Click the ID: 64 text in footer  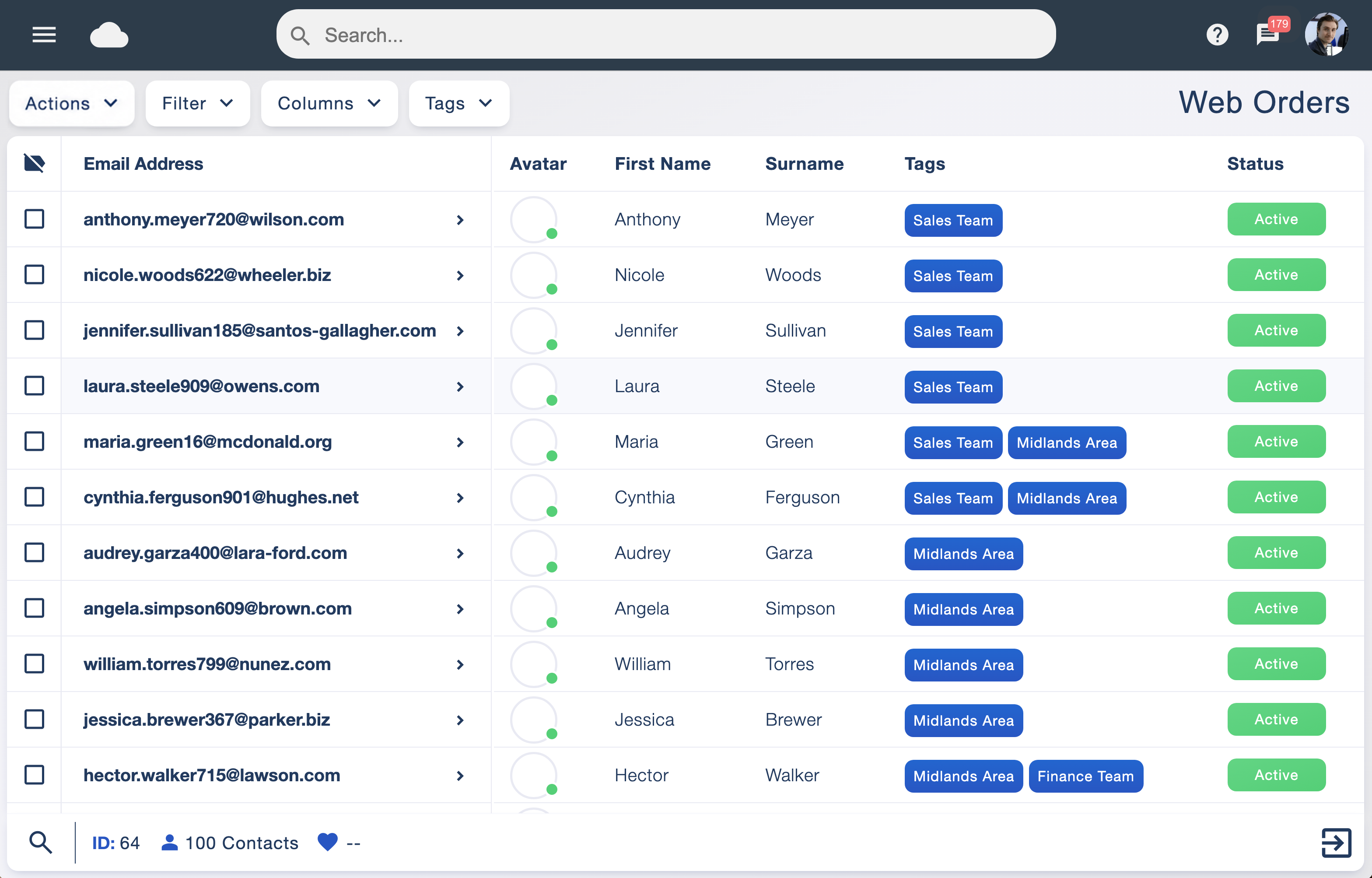click(115, 843)
